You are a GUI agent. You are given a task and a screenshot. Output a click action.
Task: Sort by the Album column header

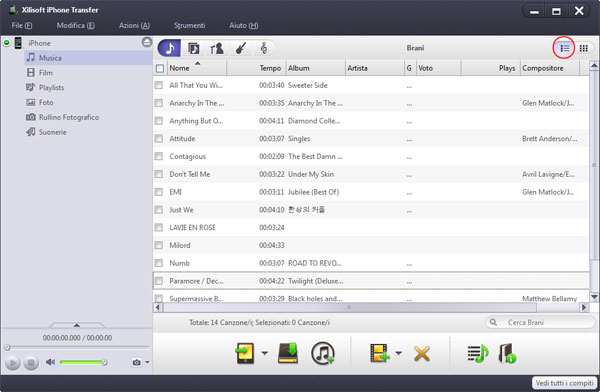(315, 68)
